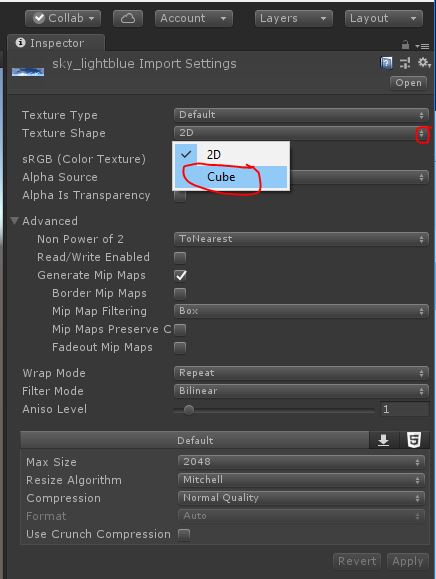Viewport: 436px width, 579px height.
Task: Collapse the Advanced section
Action: [x=14, y=221]
